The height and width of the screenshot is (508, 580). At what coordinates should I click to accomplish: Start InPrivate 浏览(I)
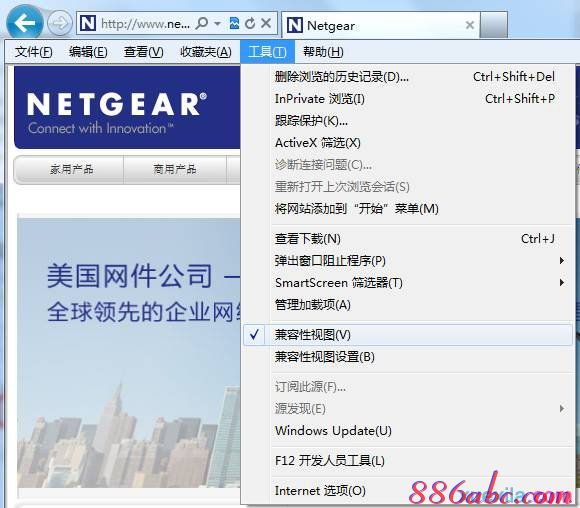[408, 99]
